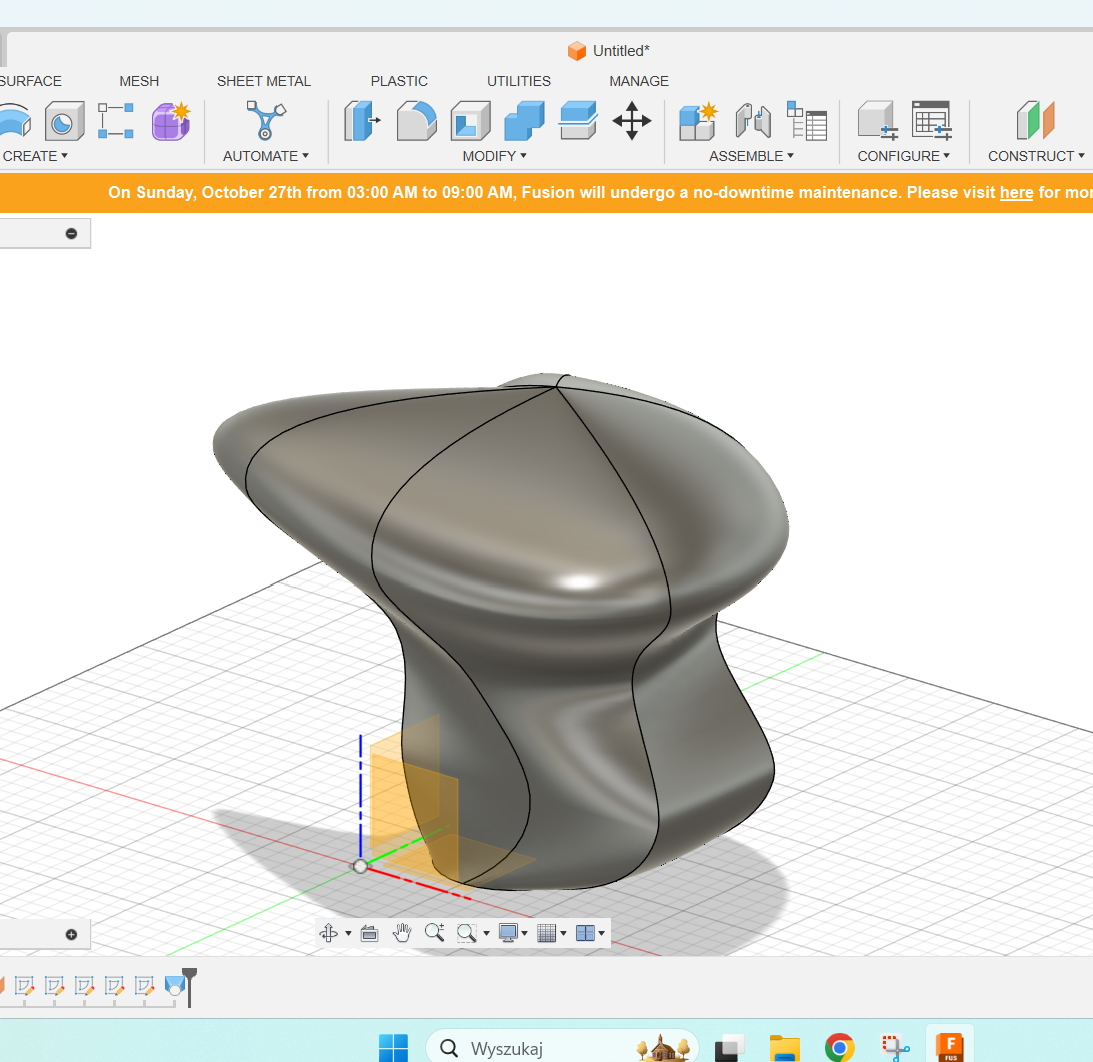This screenshot has width=1093, height=1062.
Task: Click the Grid and Snaps icon
Action: 546,932
